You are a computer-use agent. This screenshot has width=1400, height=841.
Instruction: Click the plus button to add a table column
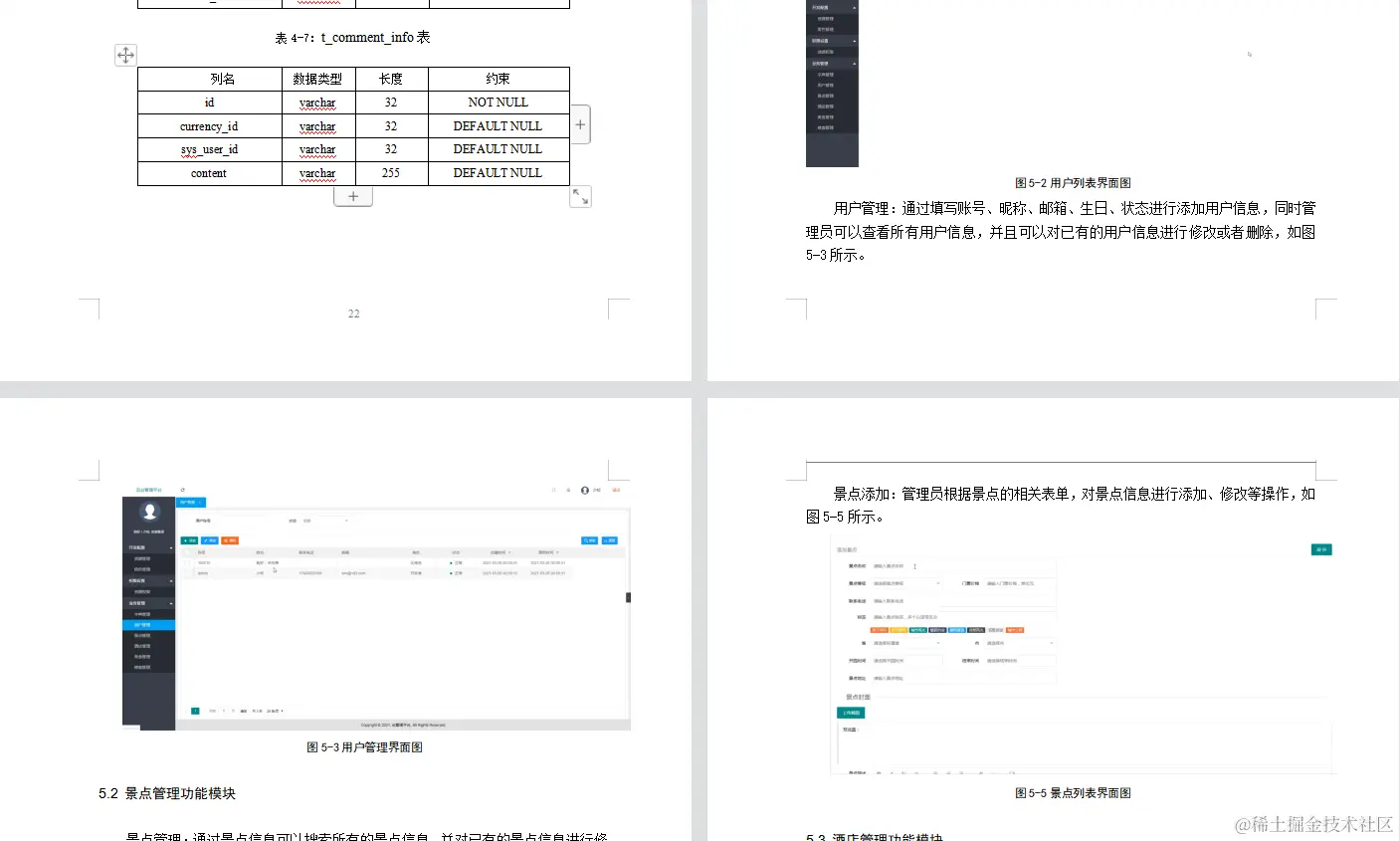(x=580, y=124)
